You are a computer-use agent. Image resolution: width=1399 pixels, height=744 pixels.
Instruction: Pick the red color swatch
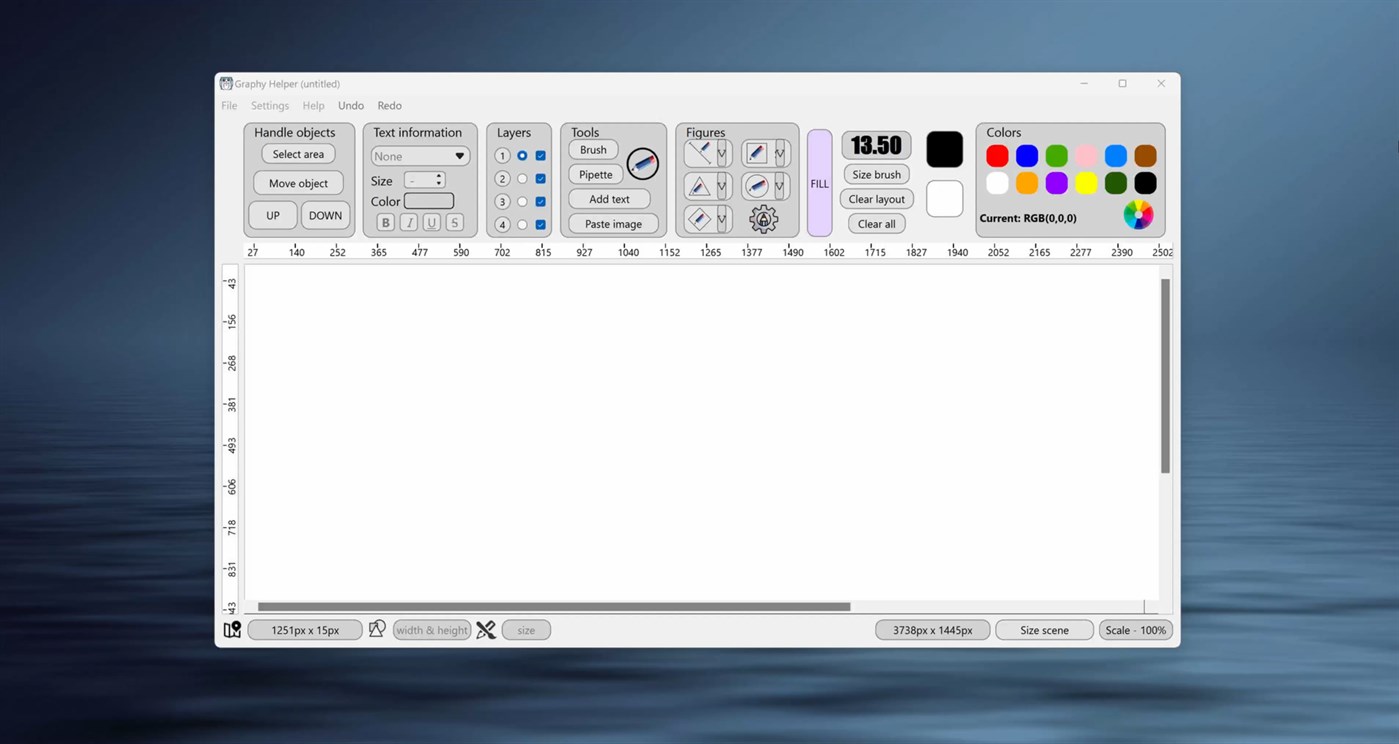(997, 155)
